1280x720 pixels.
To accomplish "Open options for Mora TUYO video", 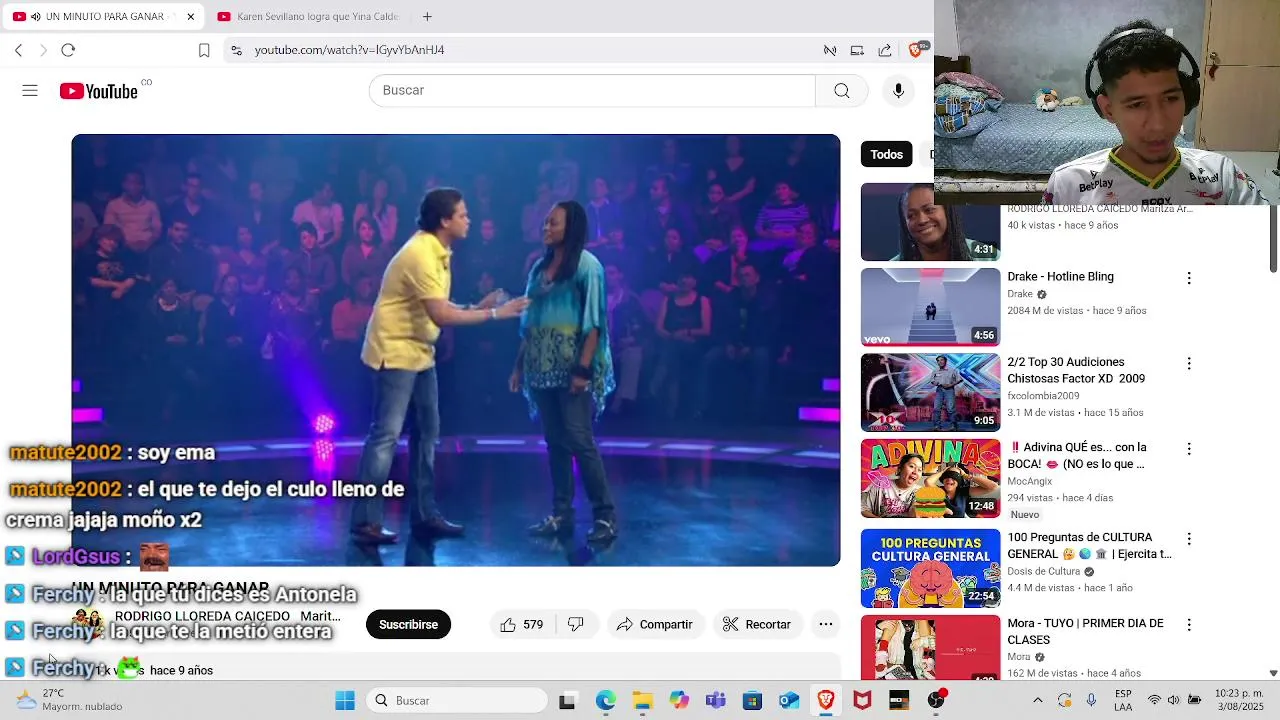I will (1189, 625).
